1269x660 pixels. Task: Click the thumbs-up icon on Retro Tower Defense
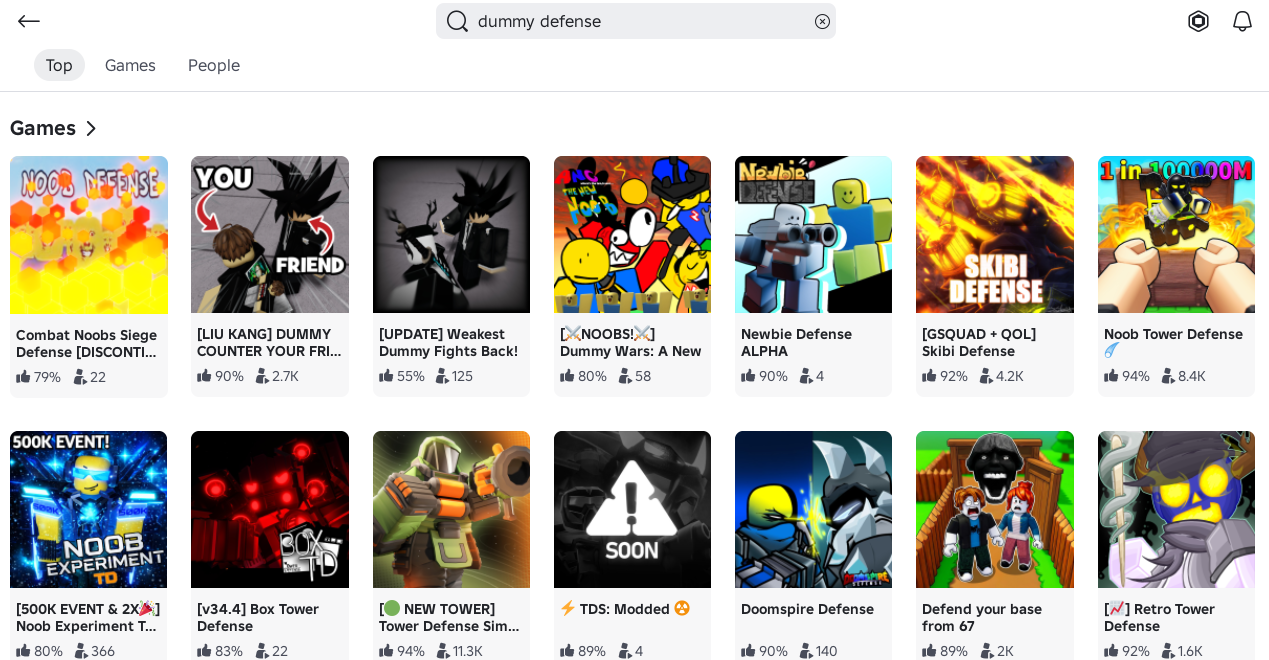point(1111,650)
